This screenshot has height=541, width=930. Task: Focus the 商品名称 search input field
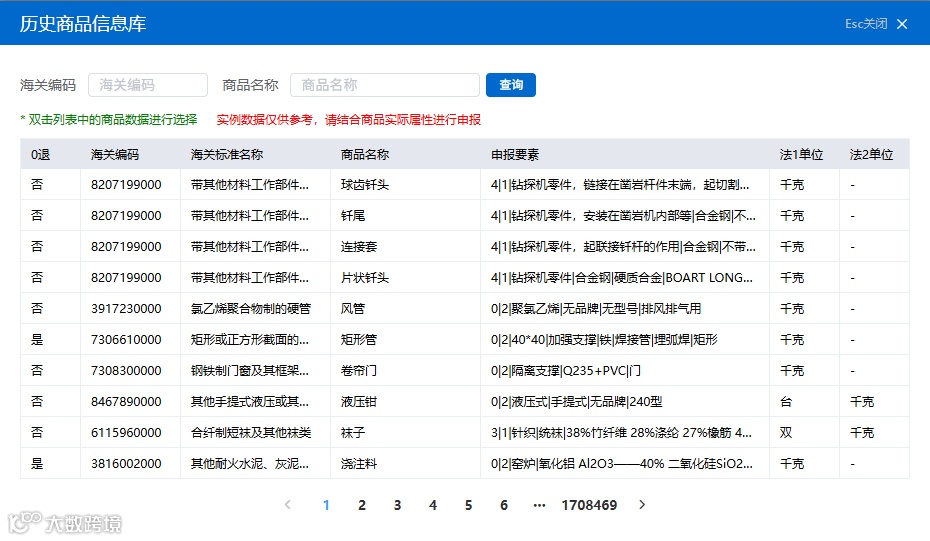[384, 85]
